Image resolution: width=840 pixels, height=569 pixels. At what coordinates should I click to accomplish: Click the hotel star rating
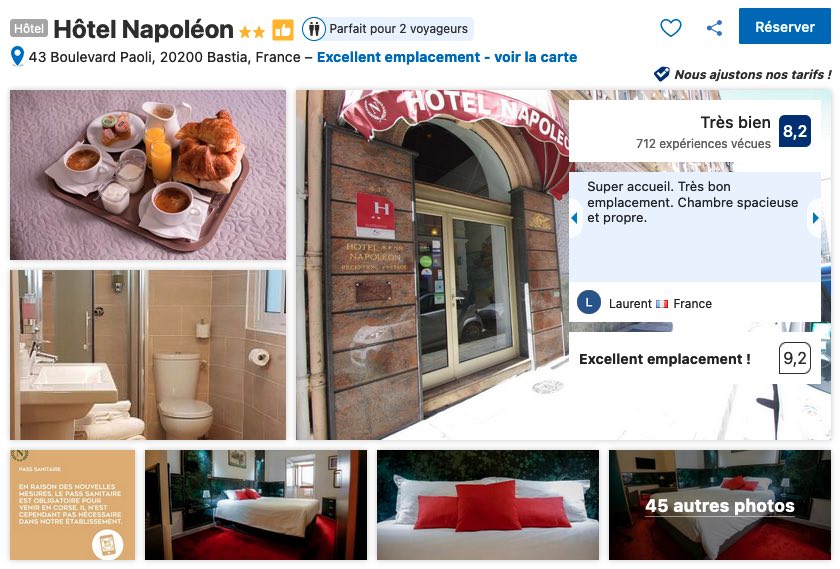[x=252, y=32]
